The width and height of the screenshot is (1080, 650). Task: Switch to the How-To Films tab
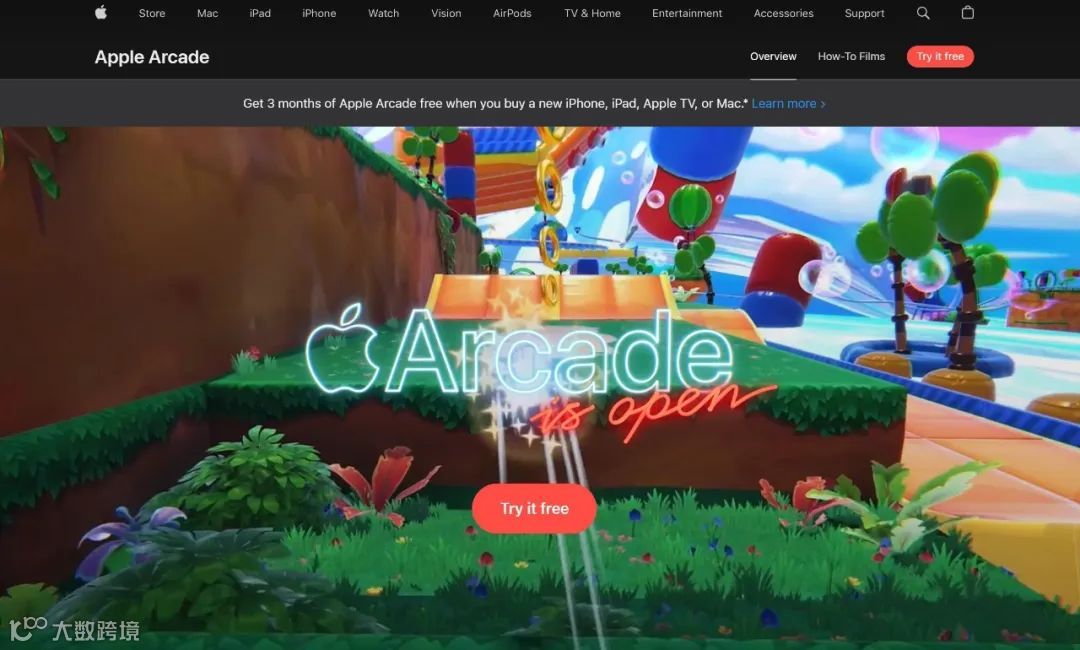pos(851,56)
